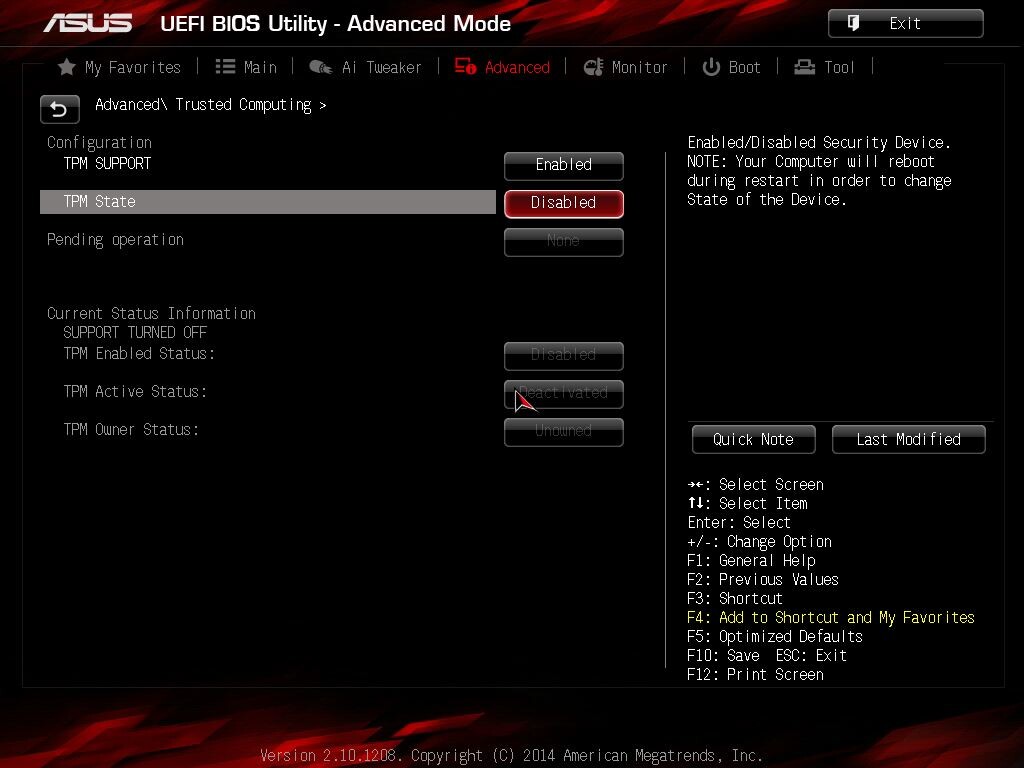Image resolution: width=1024 pixels, height=768 pixels.
Task: Click the Pending operation None selector
Action: (564, 242)
